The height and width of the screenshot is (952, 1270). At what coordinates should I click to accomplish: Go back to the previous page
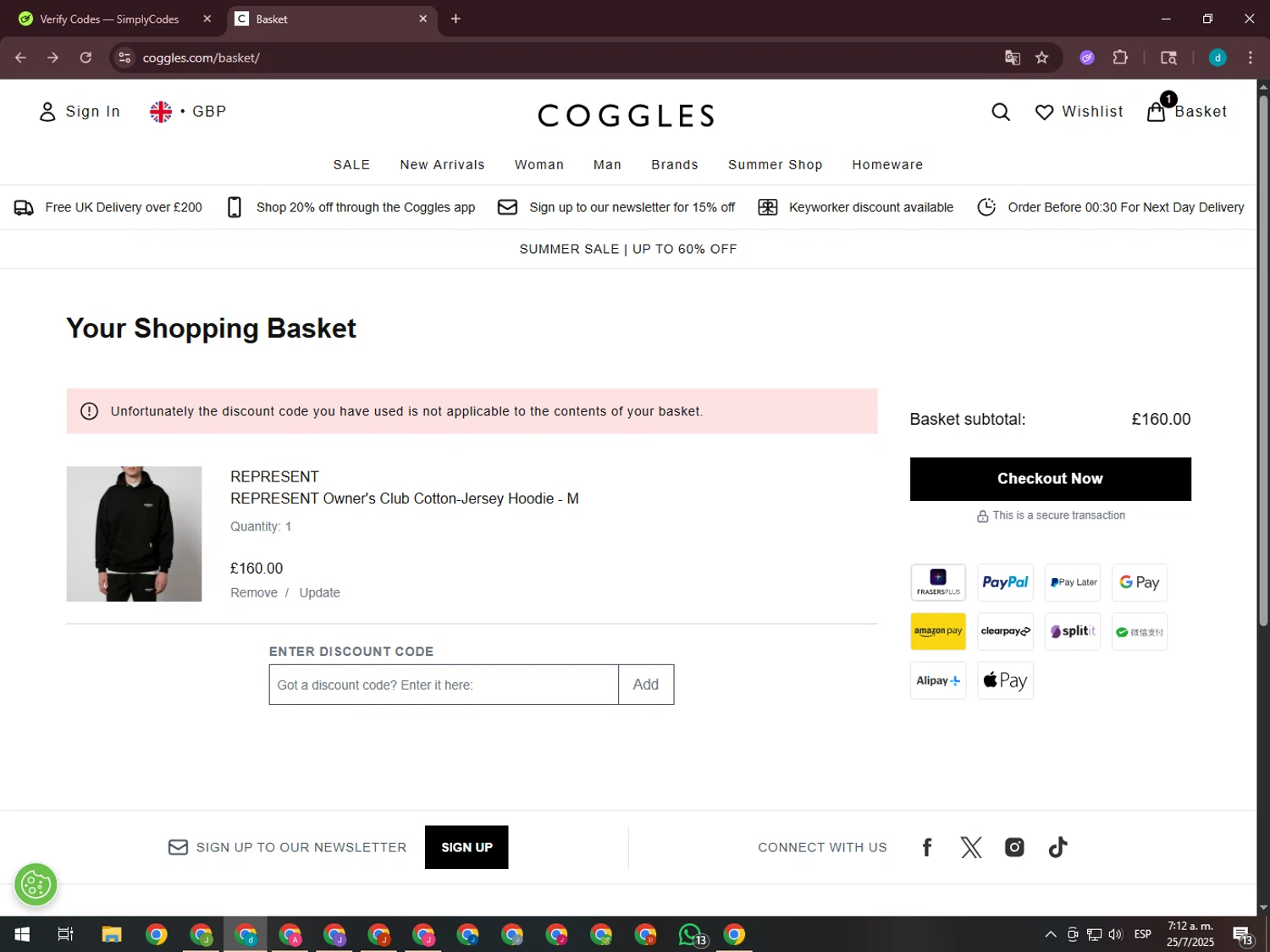(20, 58)
